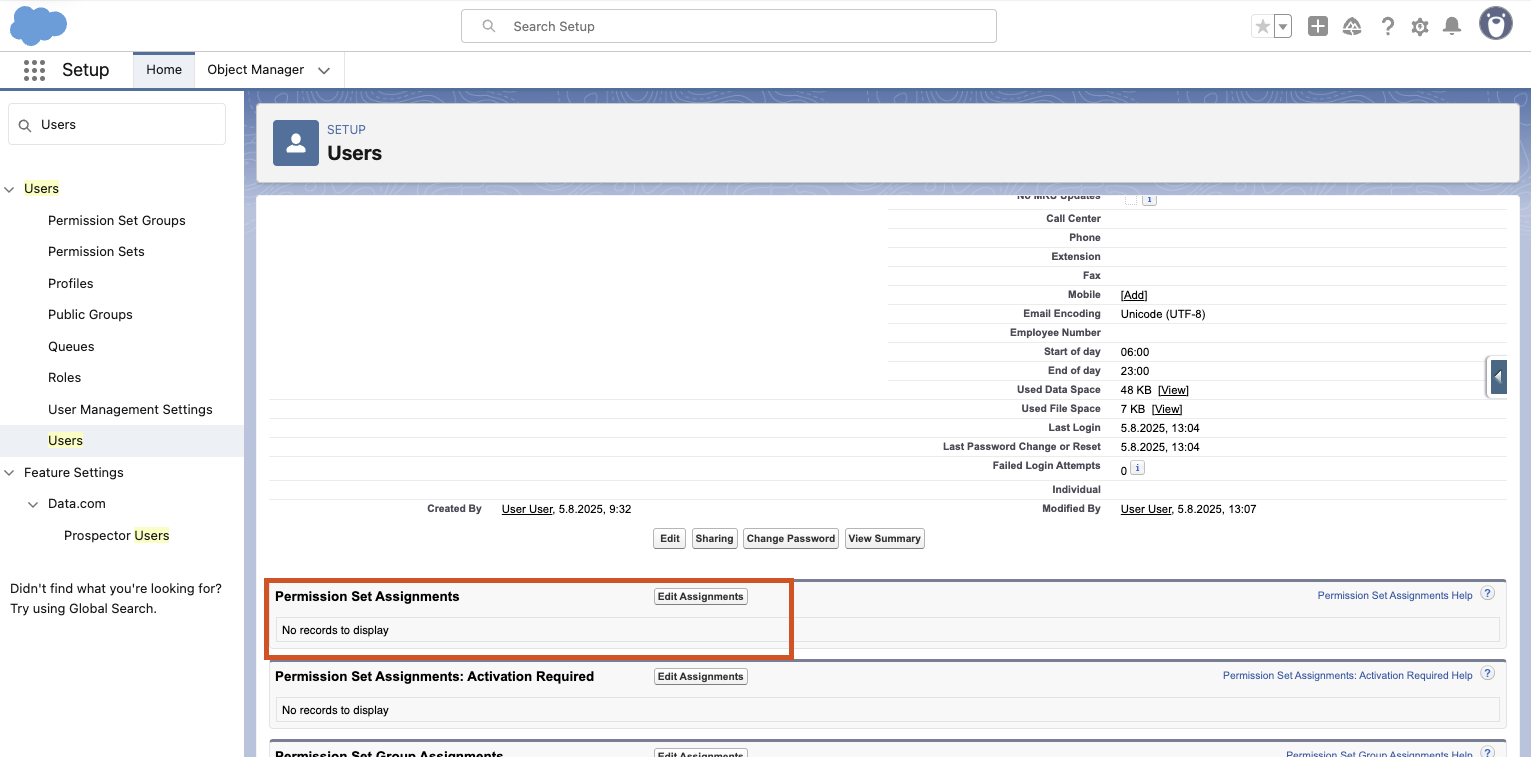Click the Sharing button
1531x757 pixels.
714,539
